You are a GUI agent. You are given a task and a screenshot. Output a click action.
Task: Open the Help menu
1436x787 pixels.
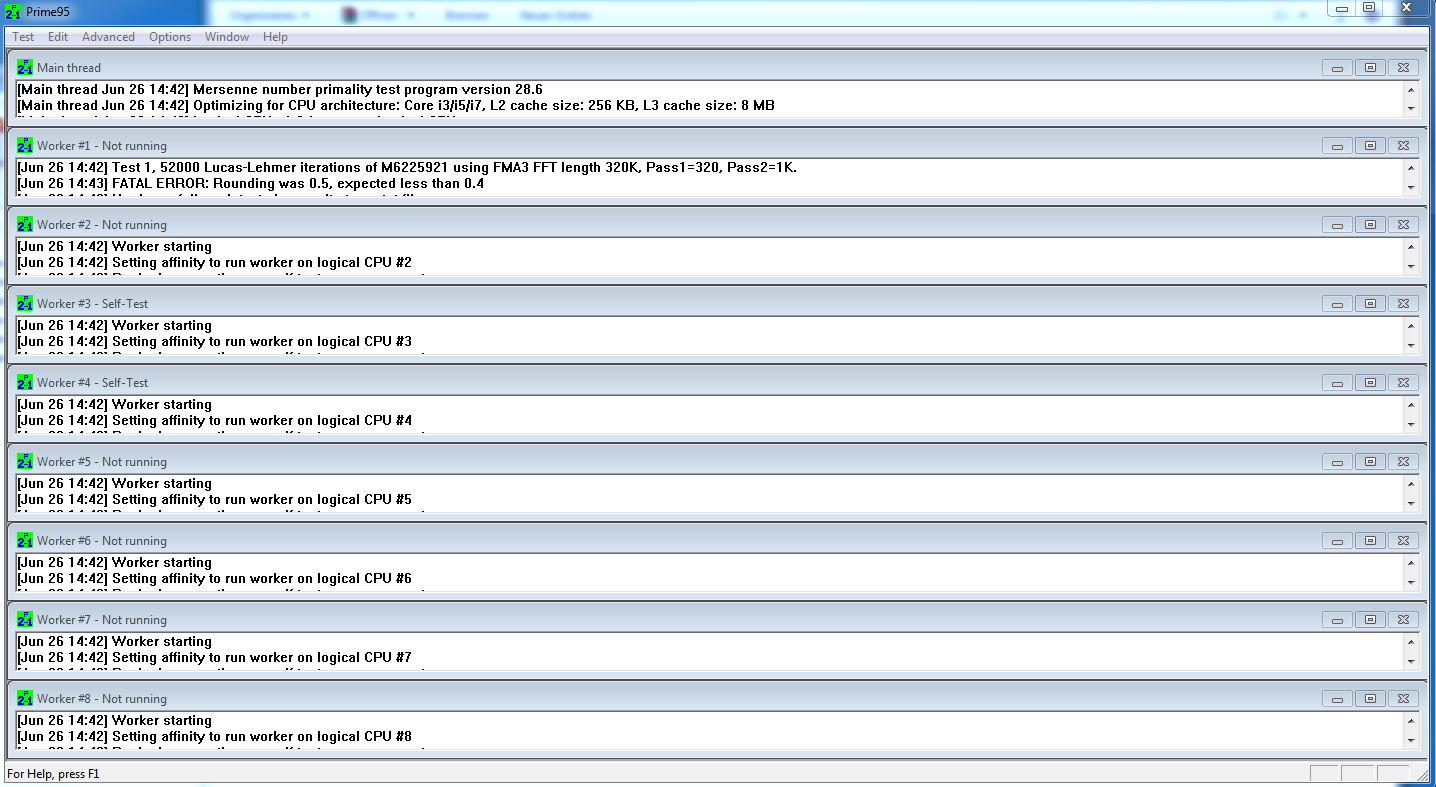click(275, 37)
